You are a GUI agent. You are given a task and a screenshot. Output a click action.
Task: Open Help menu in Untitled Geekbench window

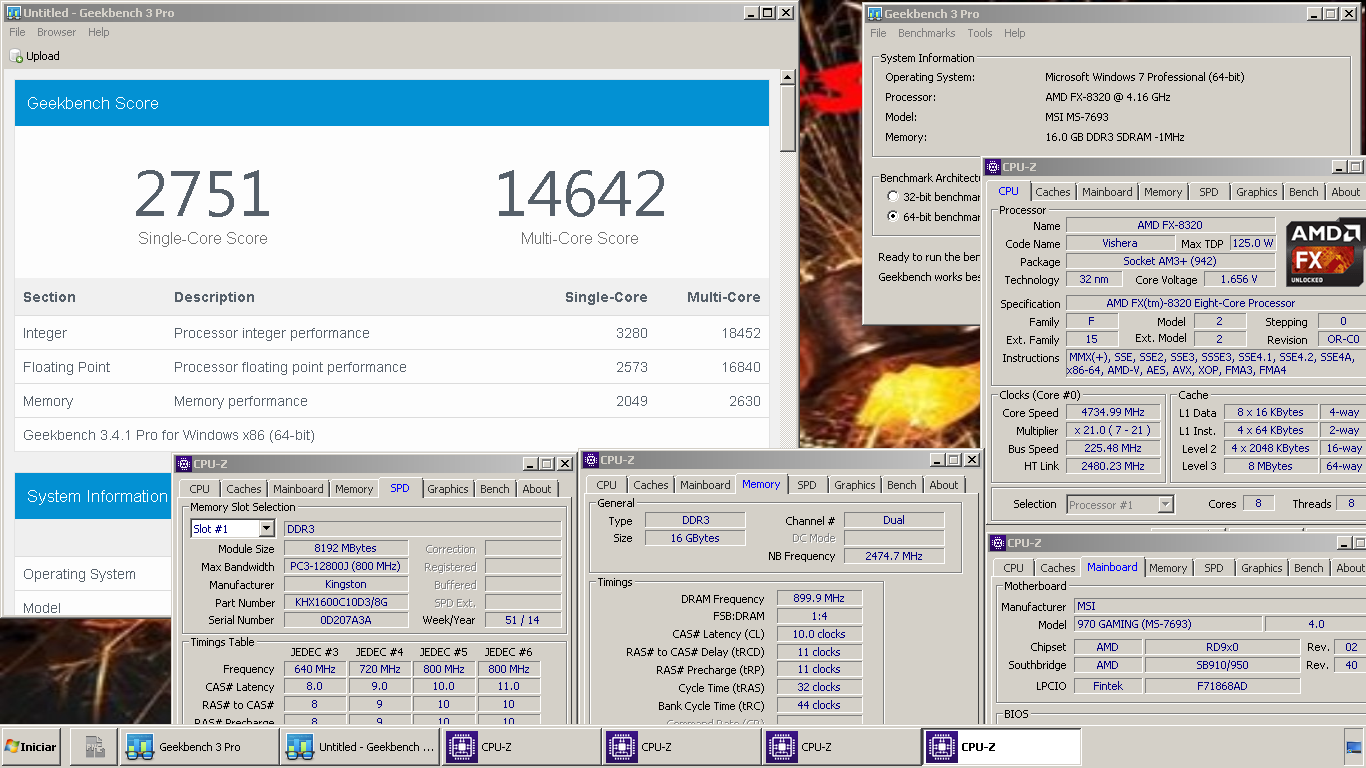pyautogui.click(x=99, y=32)
